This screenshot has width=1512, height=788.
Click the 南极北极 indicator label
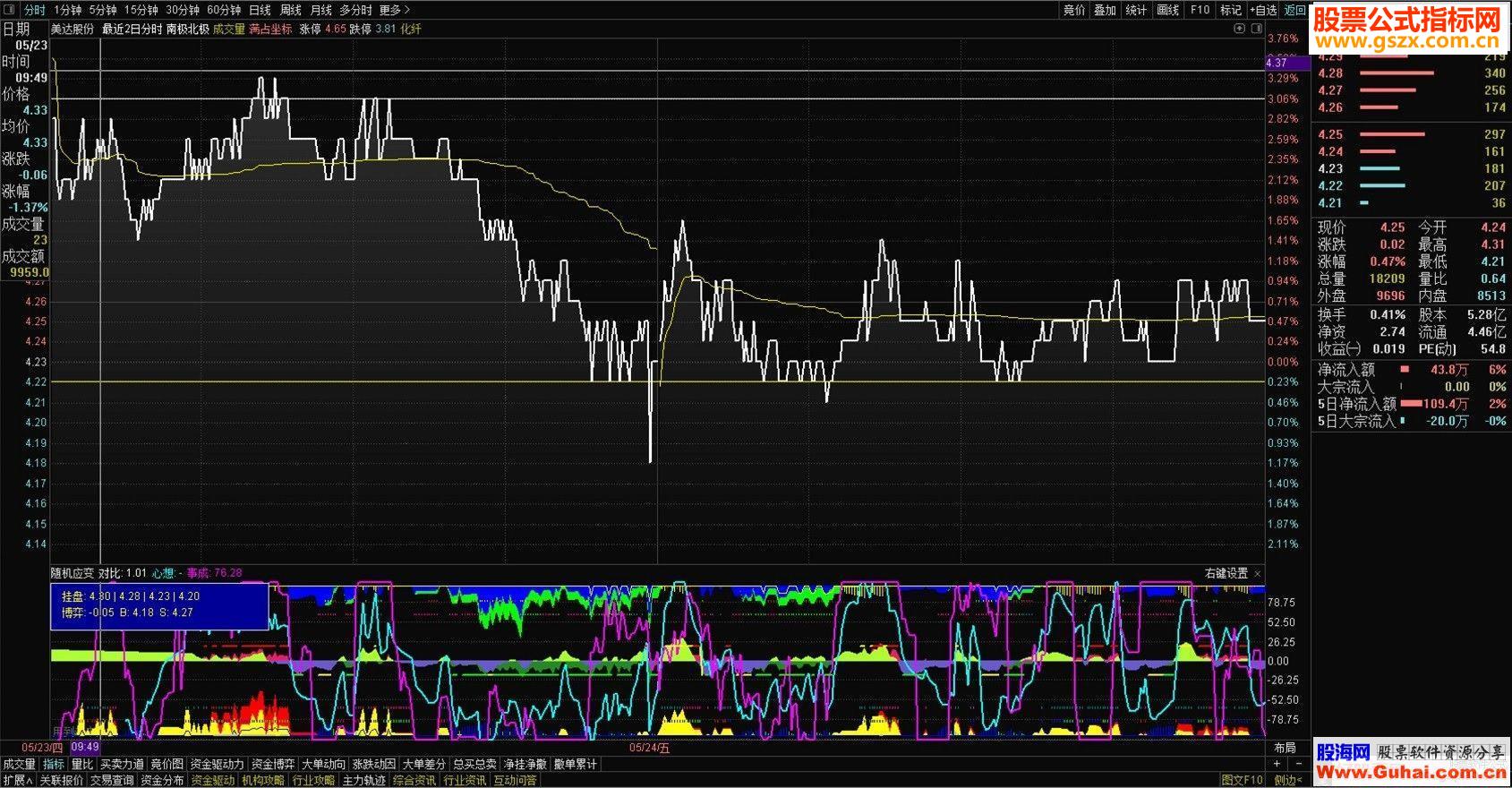coord(187,29)
